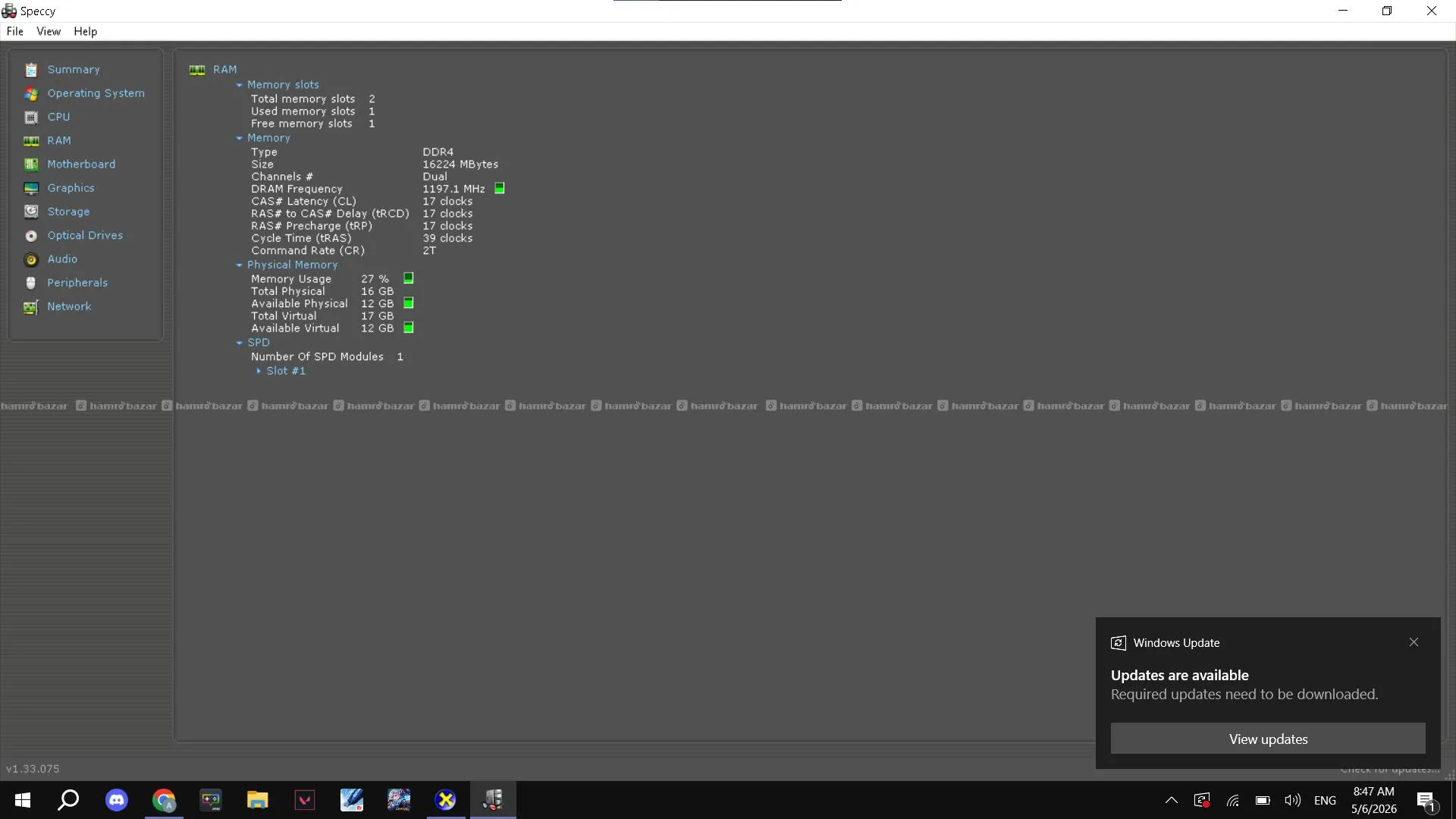Select the 'Total memory slots' row
1456x819 pixels.
pyautogui.click(x=313, y=99)
